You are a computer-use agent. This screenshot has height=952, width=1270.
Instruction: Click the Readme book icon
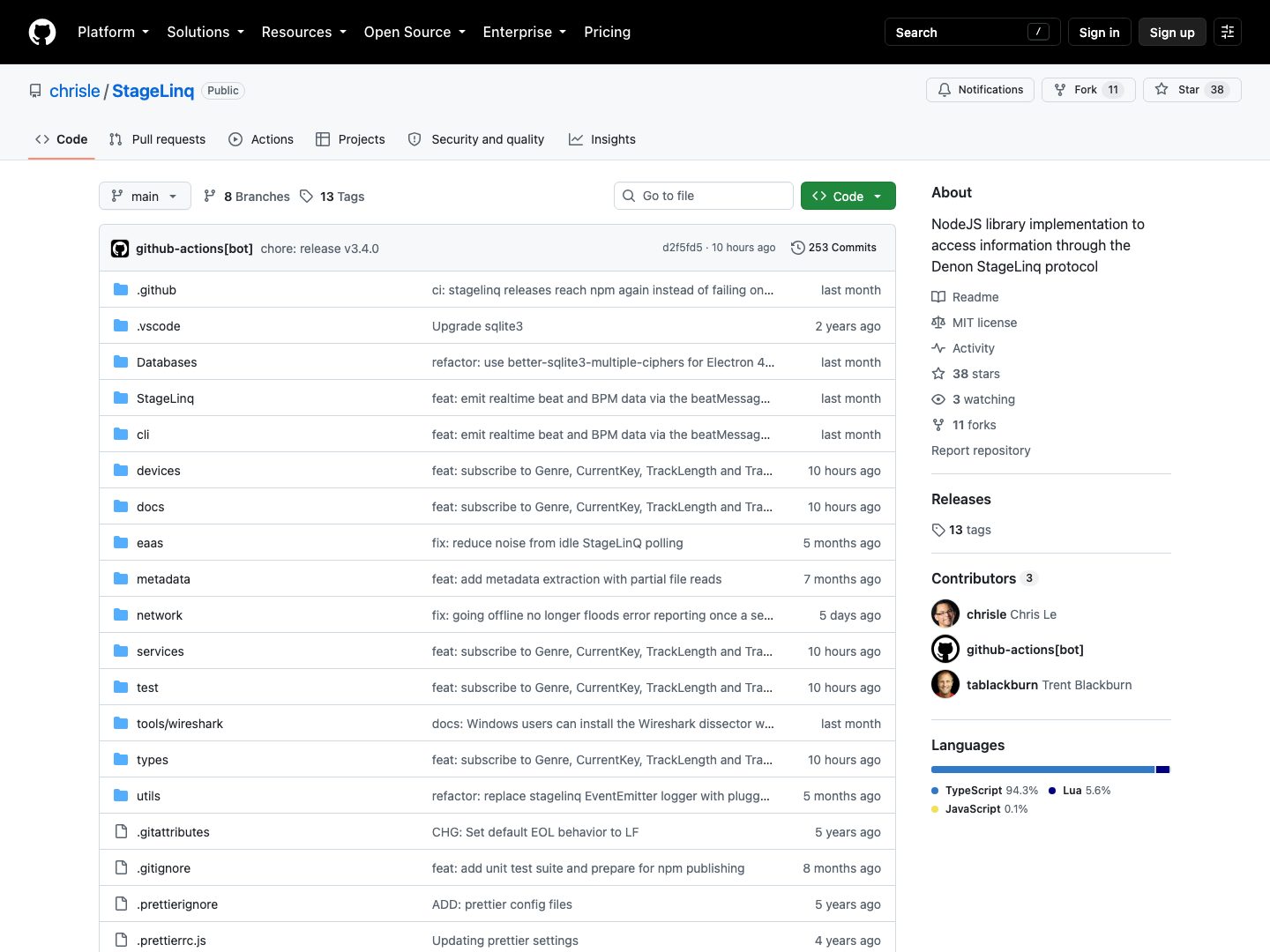coord(938,297)
